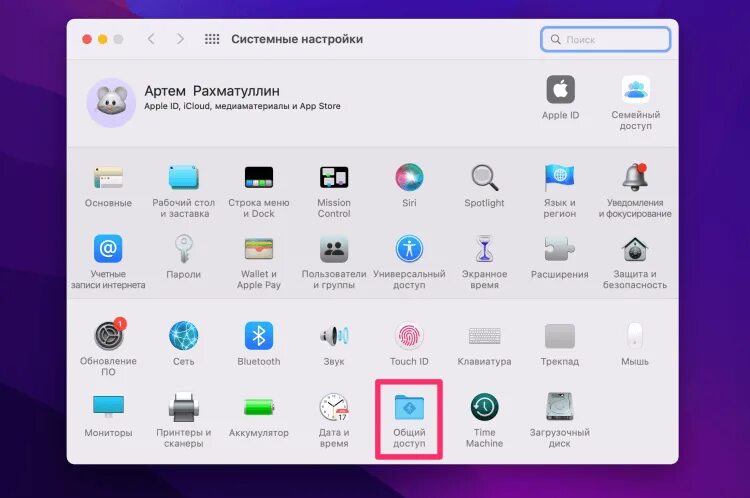Open the Расширения puzzle icon

pos(560,249)
